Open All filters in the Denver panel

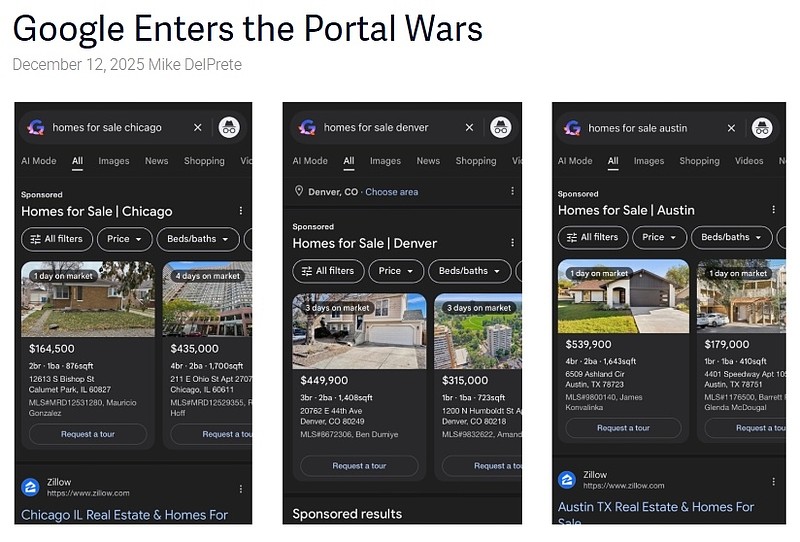click(x=328, y=271)
